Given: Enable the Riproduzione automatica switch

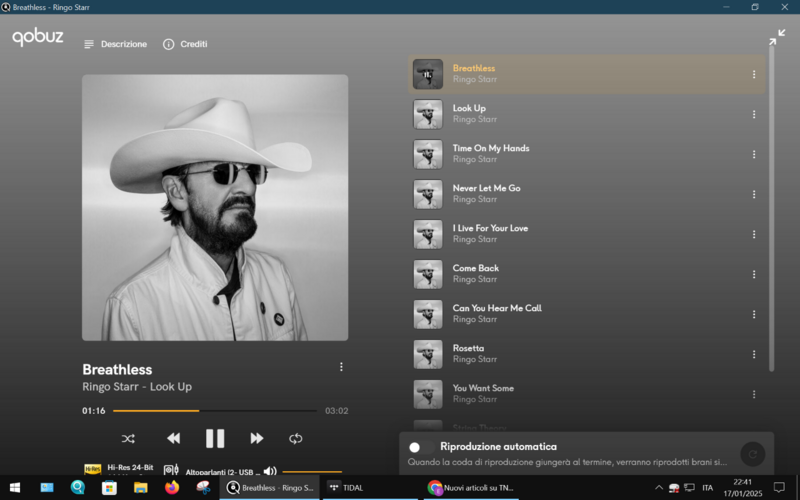Looking at the screenshot, I should tap(419, 447).
